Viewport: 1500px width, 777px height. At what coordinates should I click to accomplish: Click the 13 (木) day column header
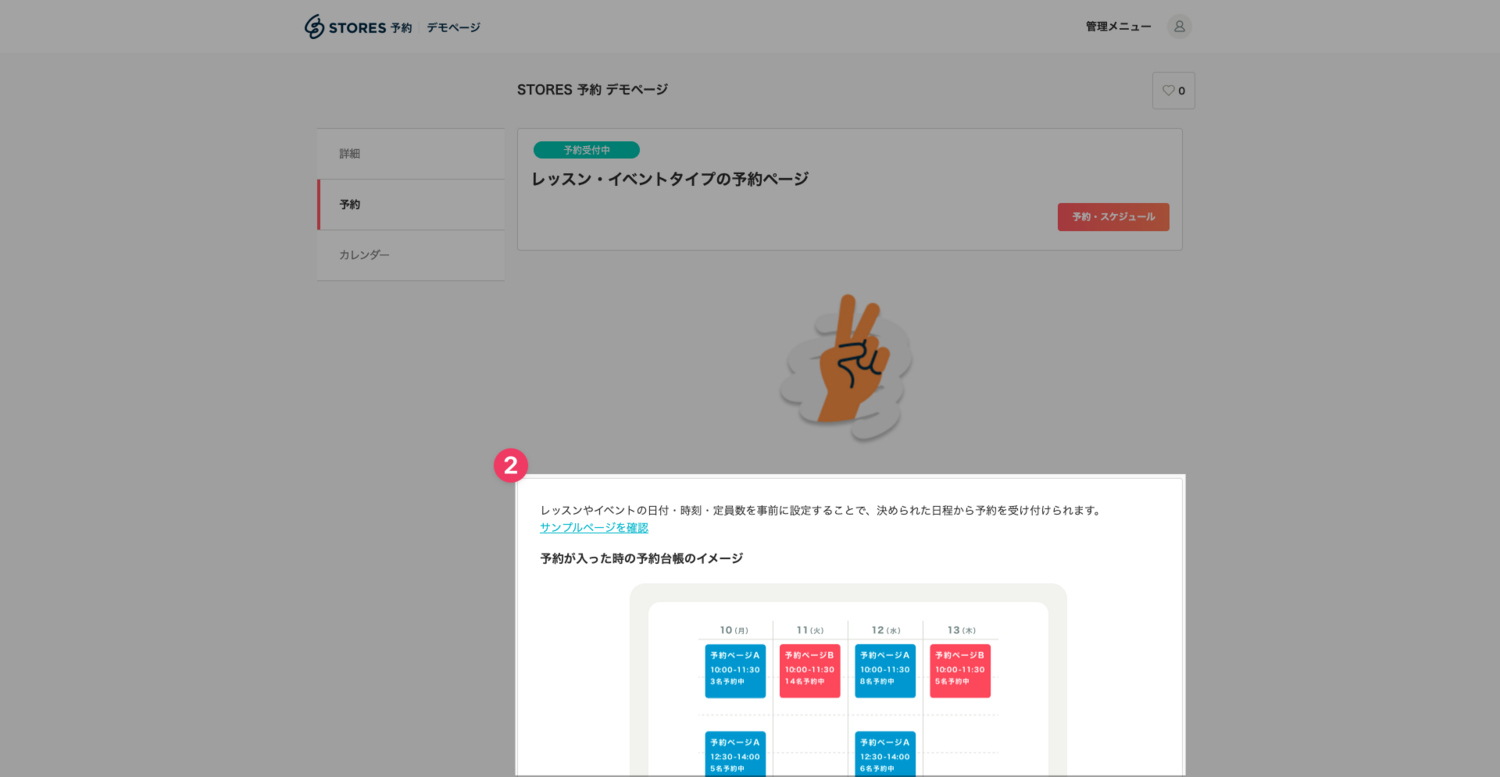960,630
